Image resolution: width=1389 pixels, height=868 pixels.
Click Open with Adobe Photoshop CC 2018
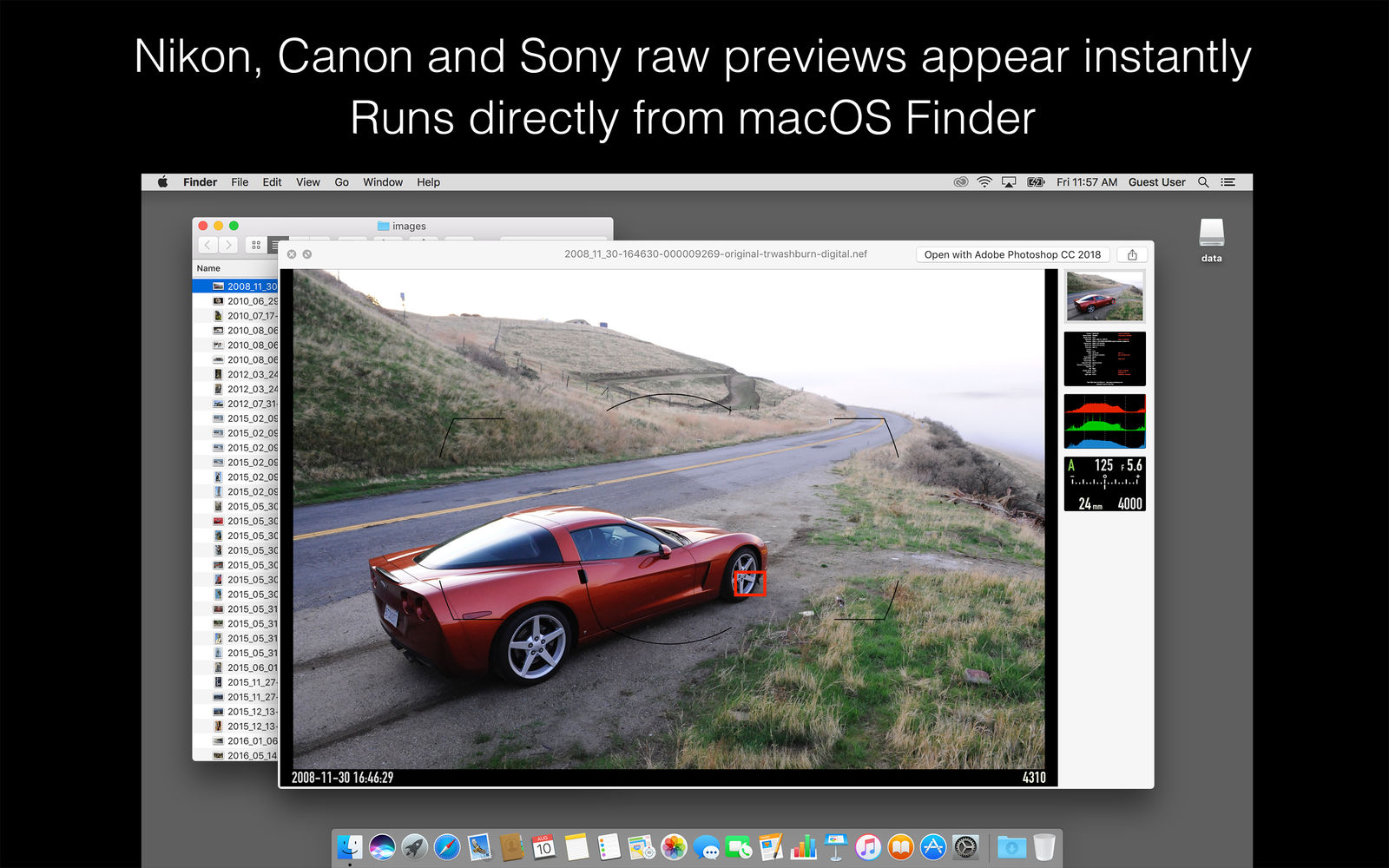click(1012, 254)
